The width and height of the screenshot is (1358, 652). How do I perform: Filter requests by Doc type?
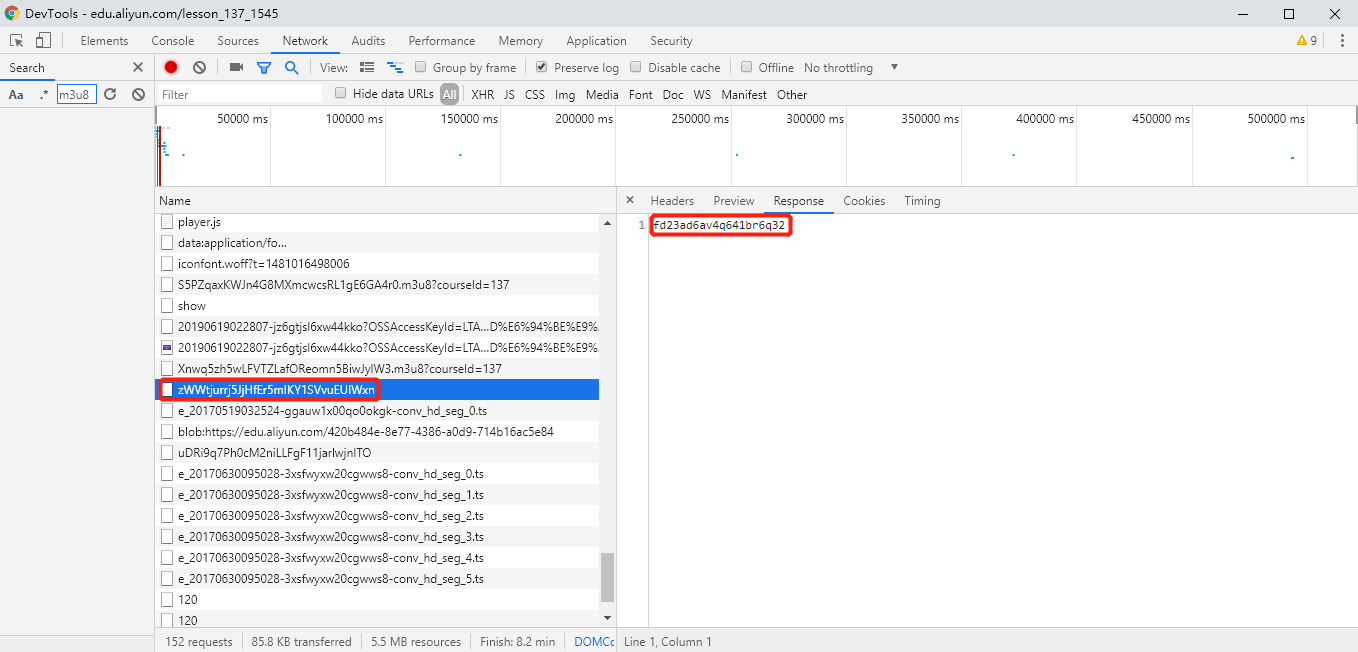(673, 94)
